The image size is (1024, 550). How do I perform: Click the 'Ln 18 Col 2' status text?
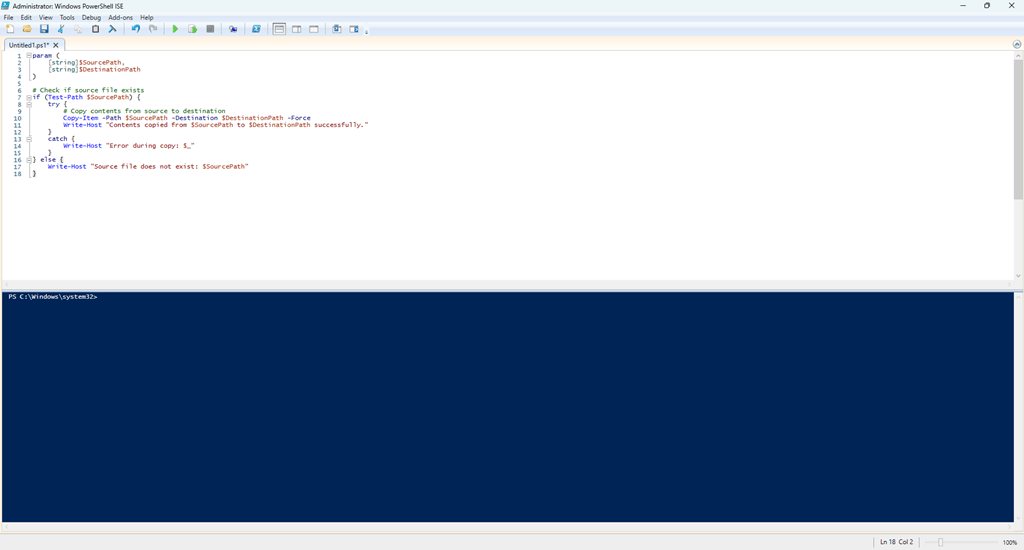pyautogui.click(x=896, y=542)
